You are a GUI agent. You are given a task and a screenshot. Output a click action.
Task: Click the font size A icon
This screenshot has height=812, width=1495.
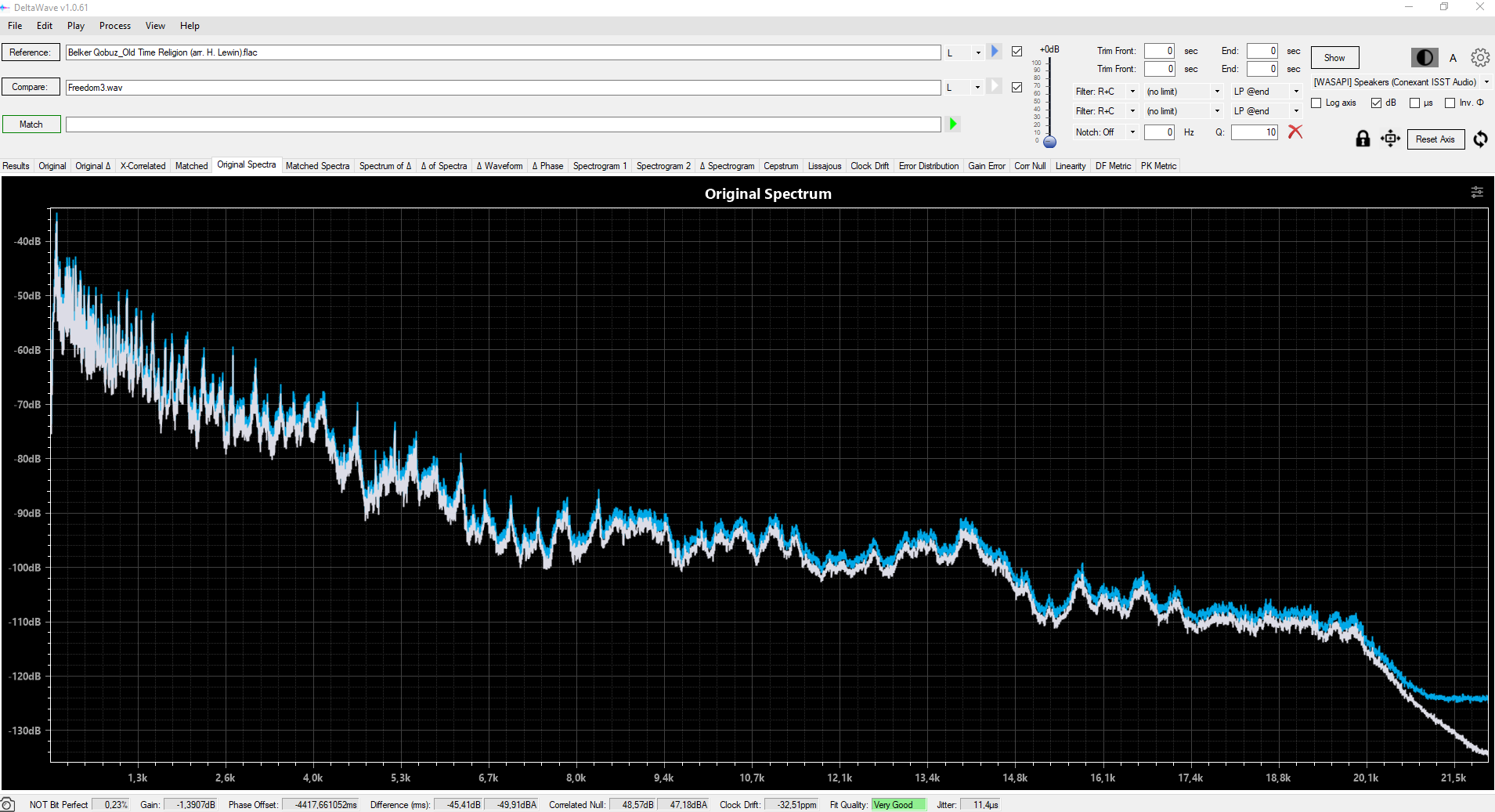tap(1453, 58)
